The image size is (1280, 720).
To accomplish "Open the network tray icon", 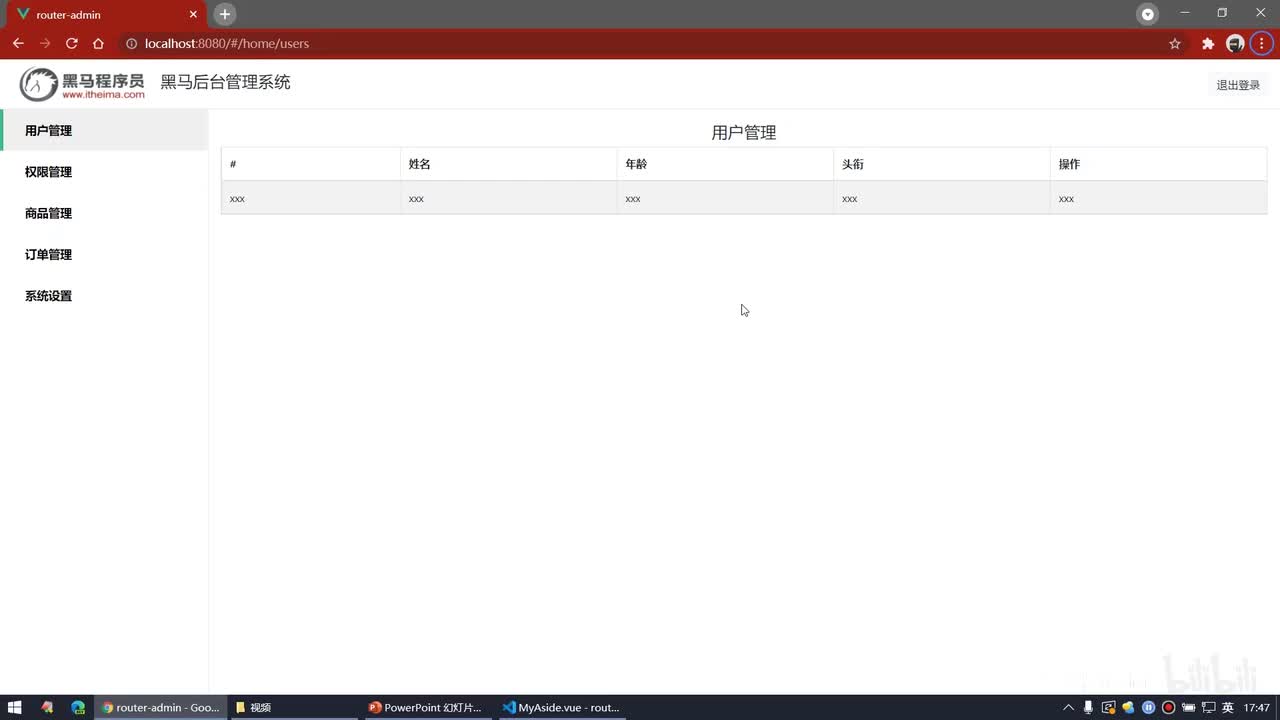I will click(x=1208, y=707).
